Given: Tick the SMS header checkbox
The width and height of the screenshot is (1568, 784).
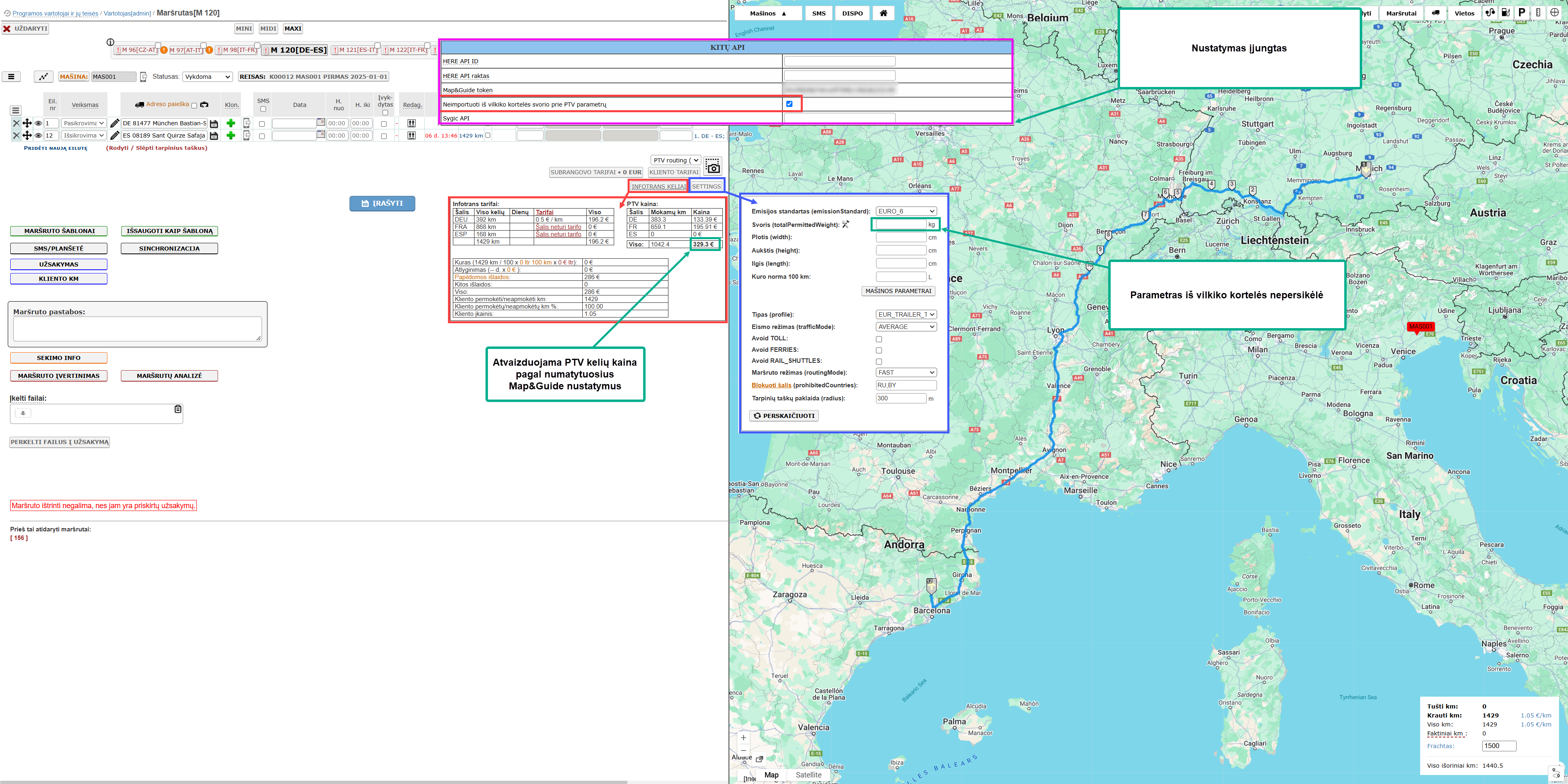Looking at the screenshot, I should point(263,109).
